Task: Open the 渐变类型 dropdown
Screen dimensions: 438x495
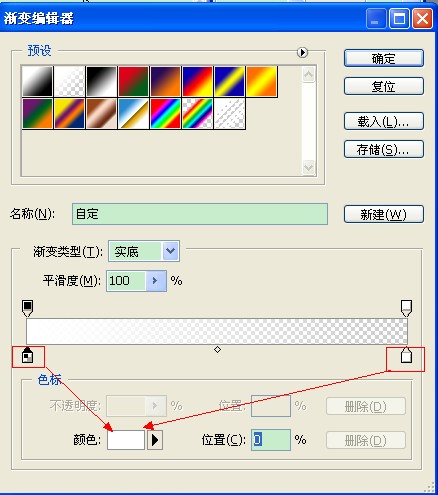Action: pos(144,251)
